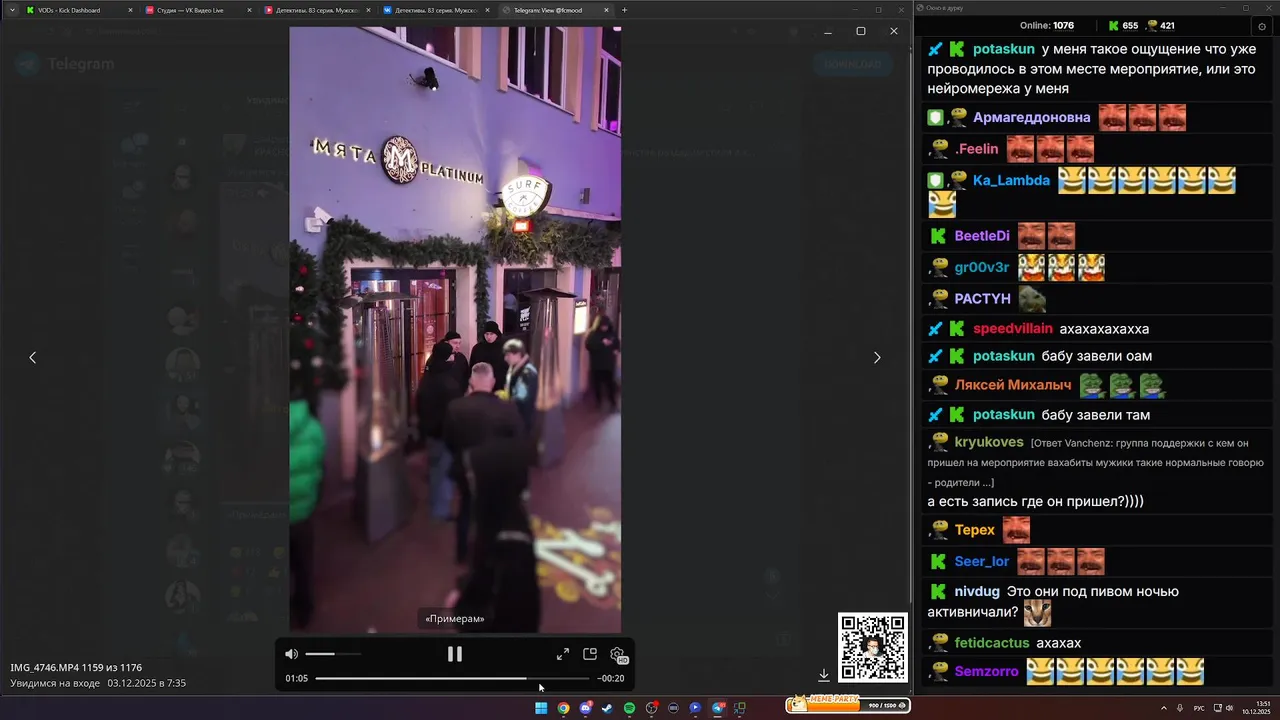Image resolution: width=1280 pixels, height=720 pixels.
Task: Click message "бабу завели там"
Action: 1096,415
